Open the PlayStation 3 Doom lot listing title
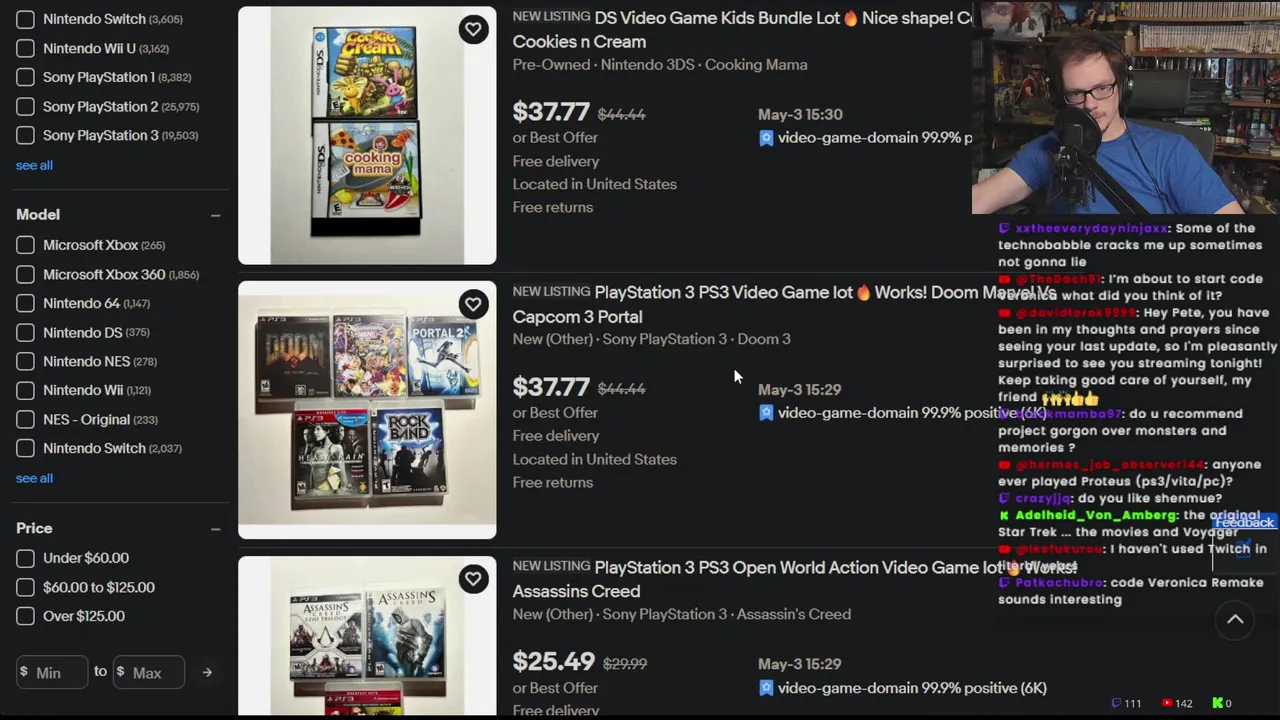Screen dimensions: 1280x720 784,304
